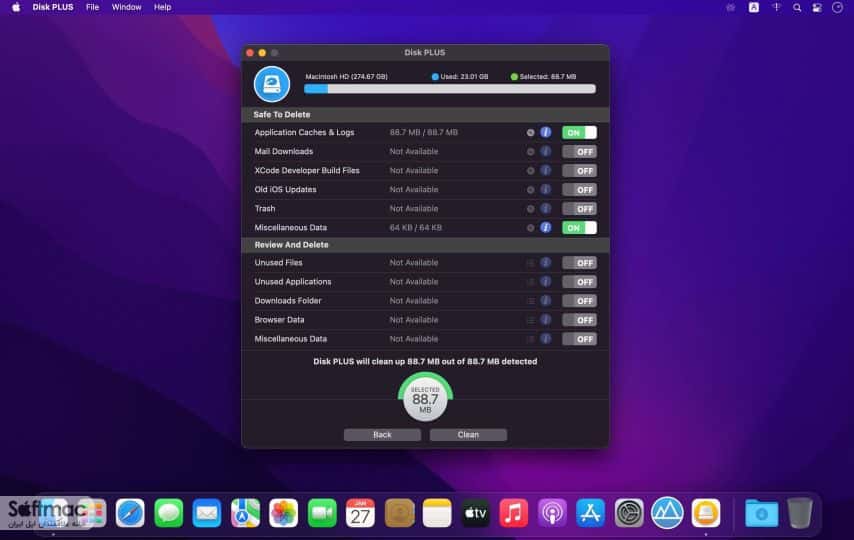Open the File menu
This screenshot has height=540, width=854.
pyautogui.click(x=93, y=7)
